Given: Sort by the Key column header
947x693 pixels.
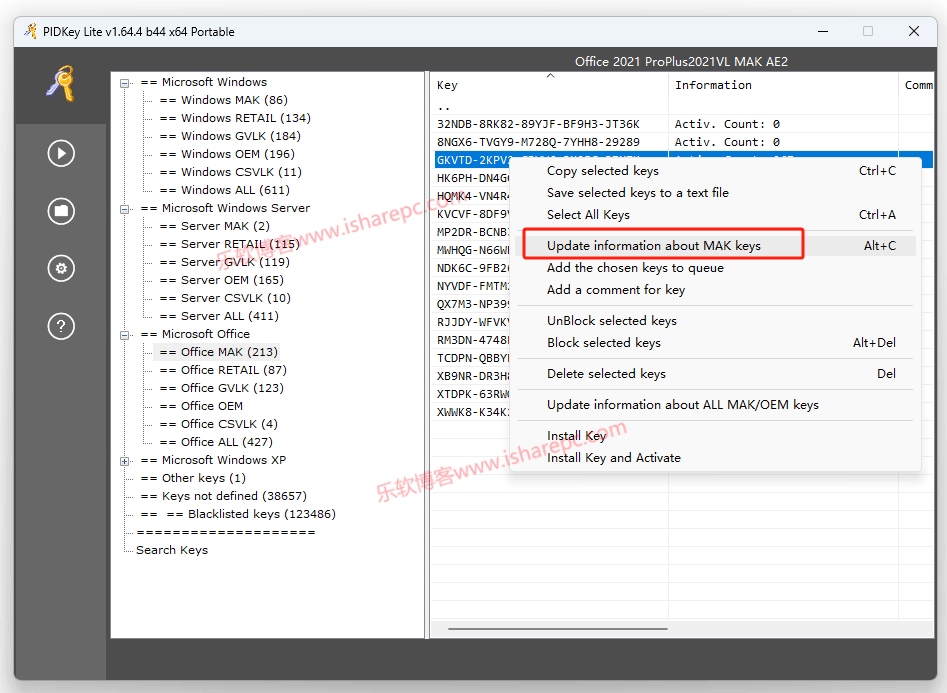Looking at the screenshot, I should 550,85.
